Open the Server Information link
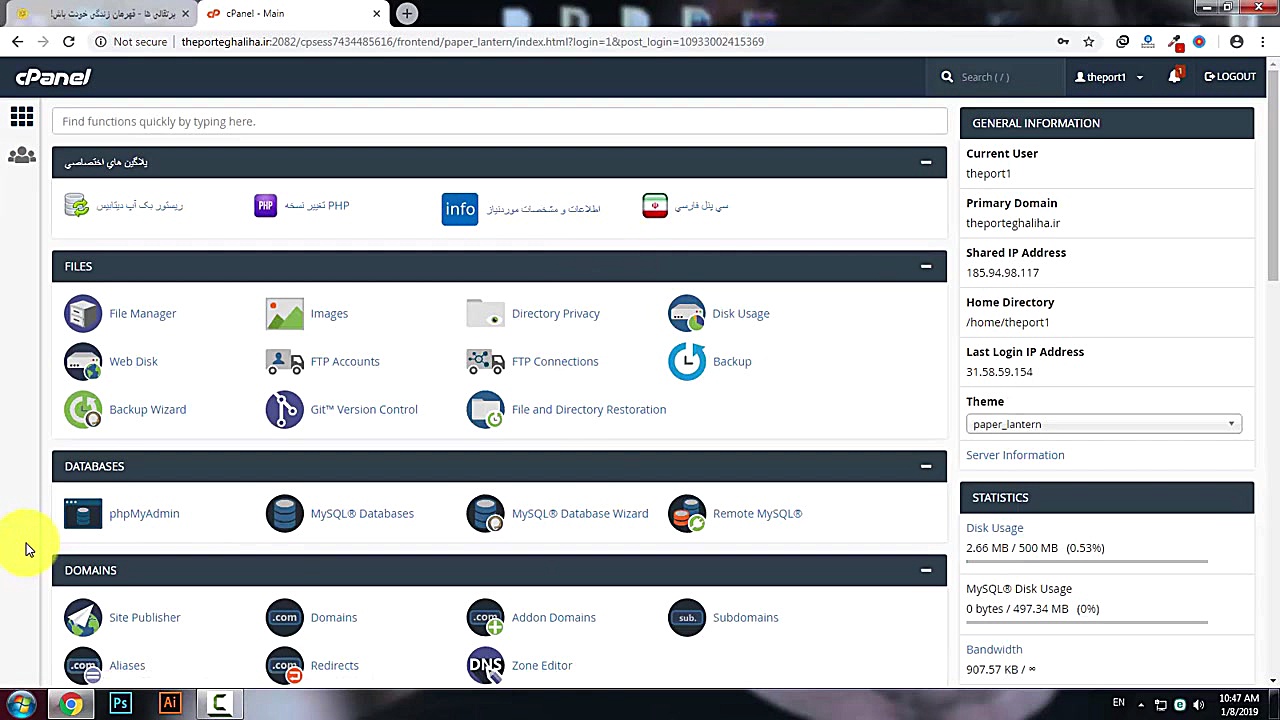The image size is (1280, 720). point(1015,455)
